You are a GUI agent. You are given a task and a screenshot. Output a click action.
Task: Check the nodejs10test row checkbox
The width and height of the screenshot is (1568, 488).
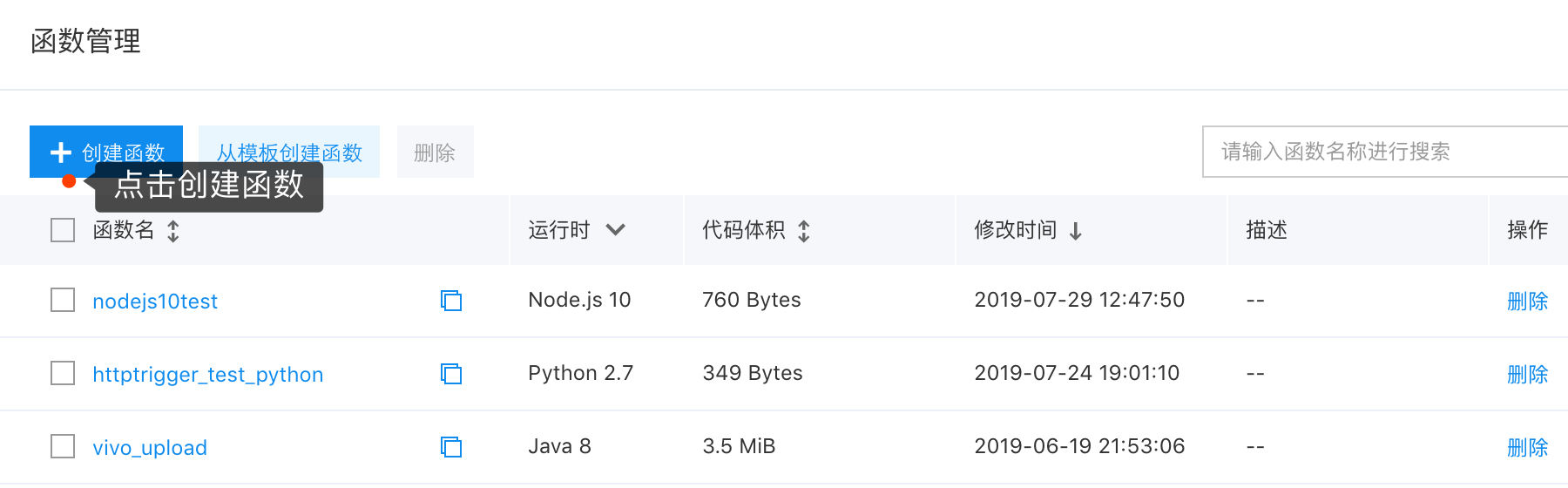click(x=63, y=300)
